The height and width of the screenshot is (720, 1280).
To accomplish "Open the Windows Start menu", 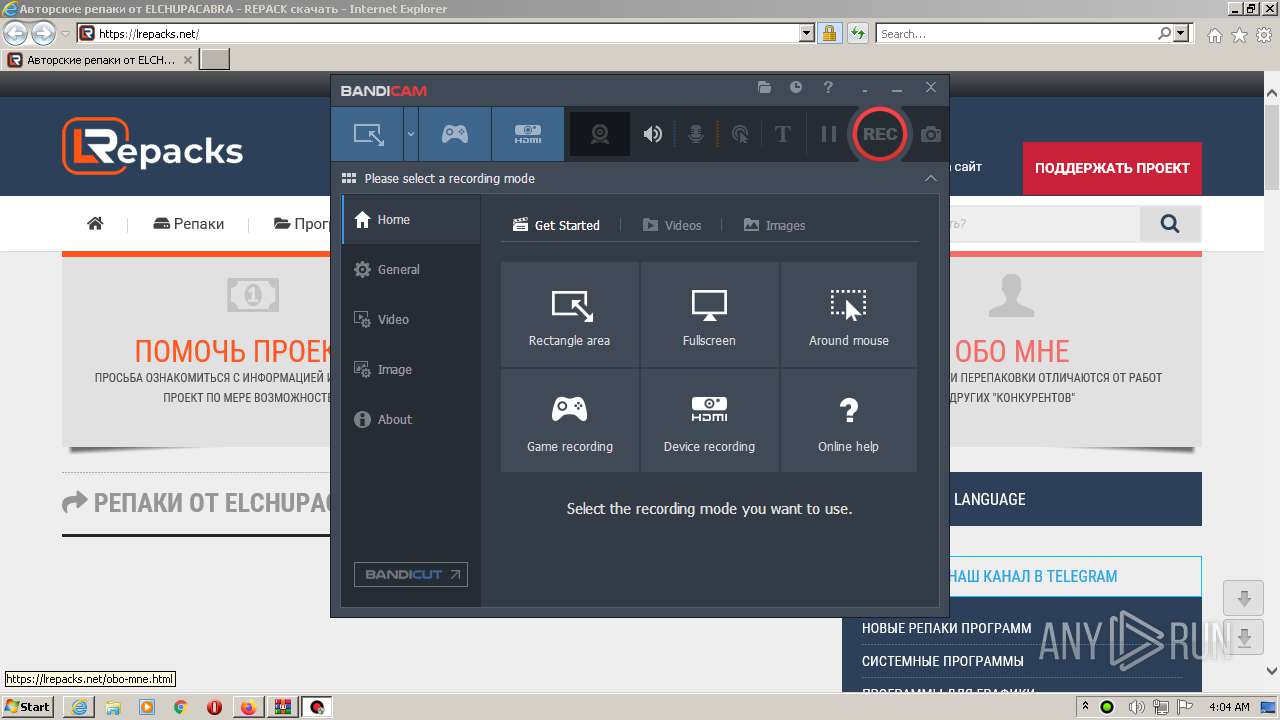I will pyautogui.click(x=29, y=707).
